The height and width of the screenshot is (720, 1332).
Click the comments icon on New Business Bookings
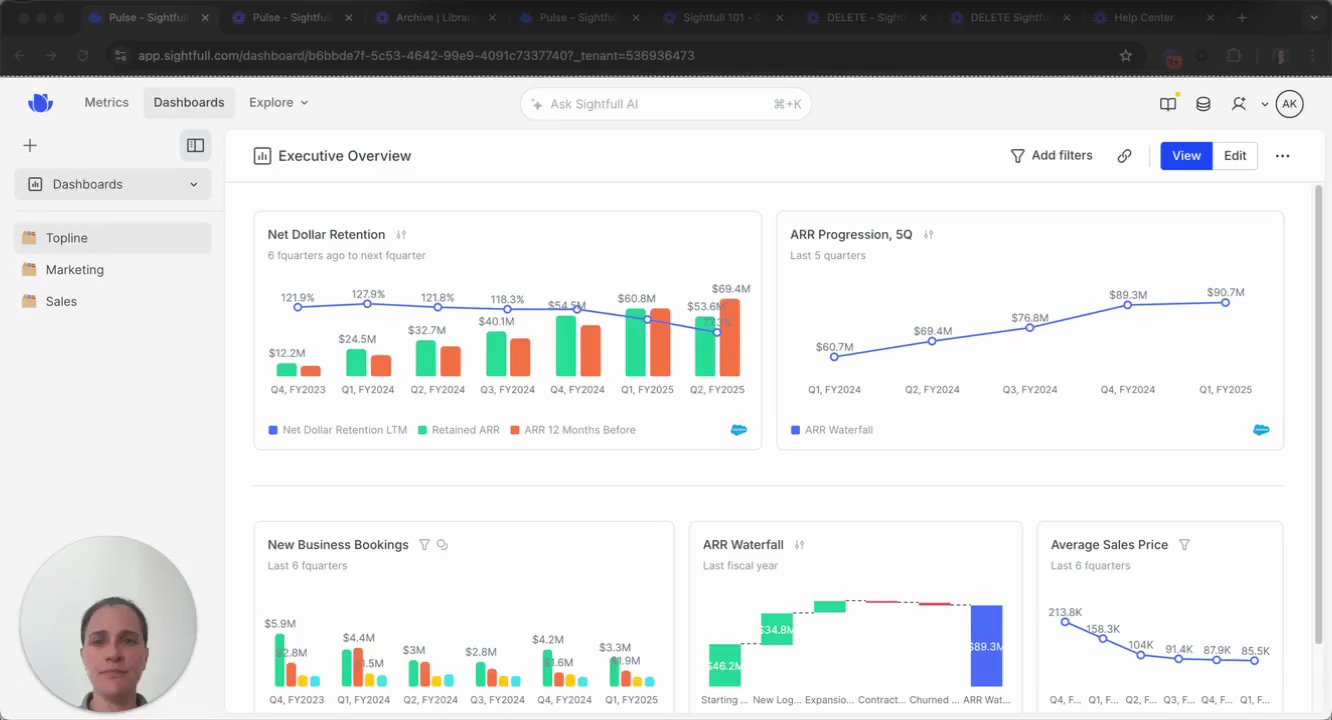pyautogui.click(x=442, y=545)
